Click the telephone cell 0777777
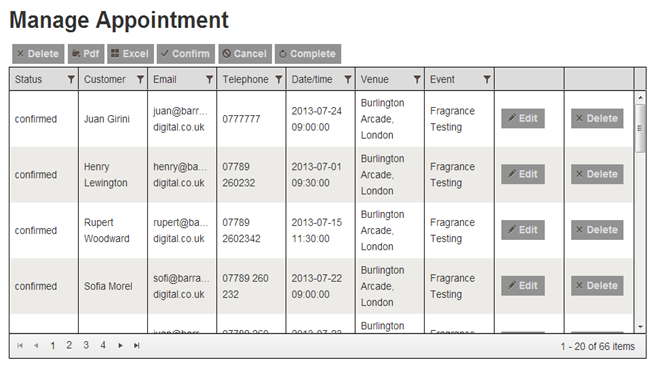Viewport: 654px width, 369px height. 251,119
